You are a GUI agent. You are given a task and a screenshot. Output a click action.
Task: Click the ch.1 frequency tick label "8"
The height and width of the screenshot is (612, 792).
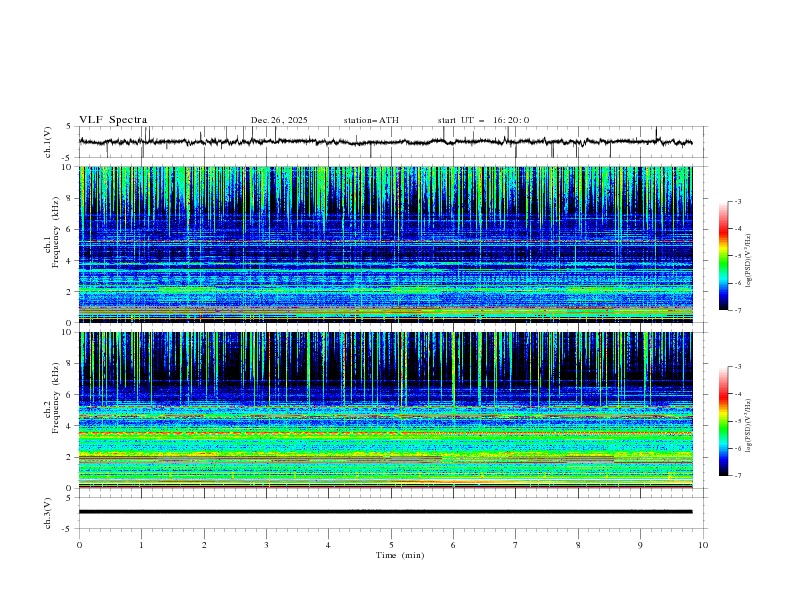tap(71, 198)
